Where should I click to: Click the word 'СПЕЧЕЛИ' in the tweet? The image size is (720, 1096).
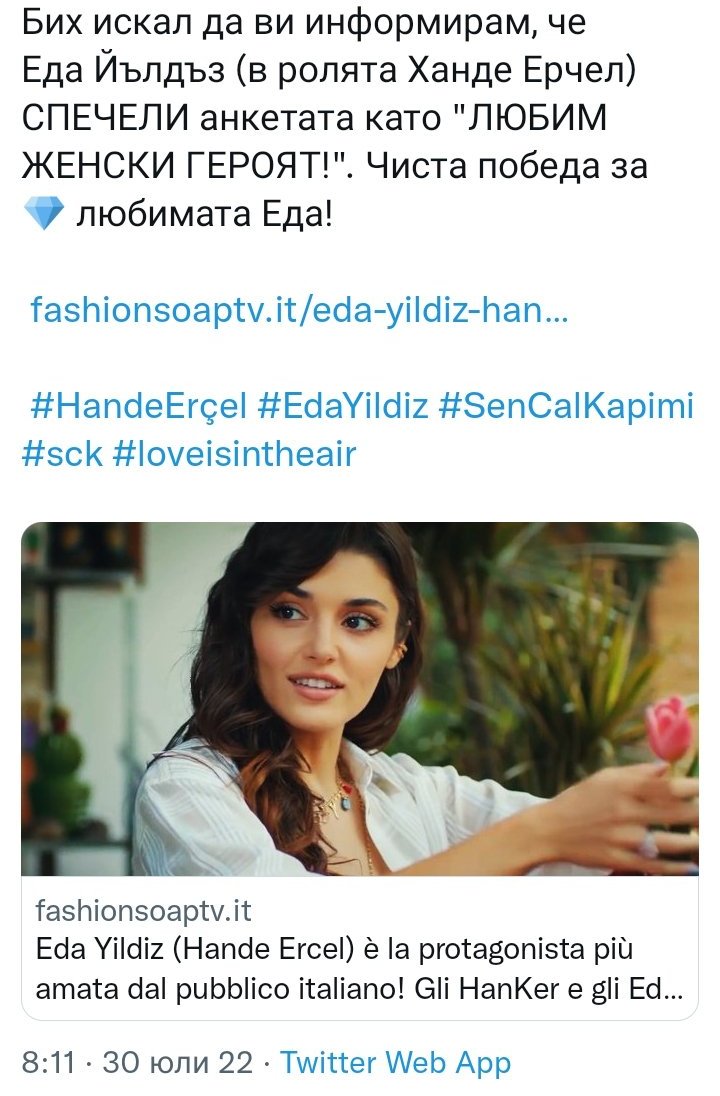(106, 118)
